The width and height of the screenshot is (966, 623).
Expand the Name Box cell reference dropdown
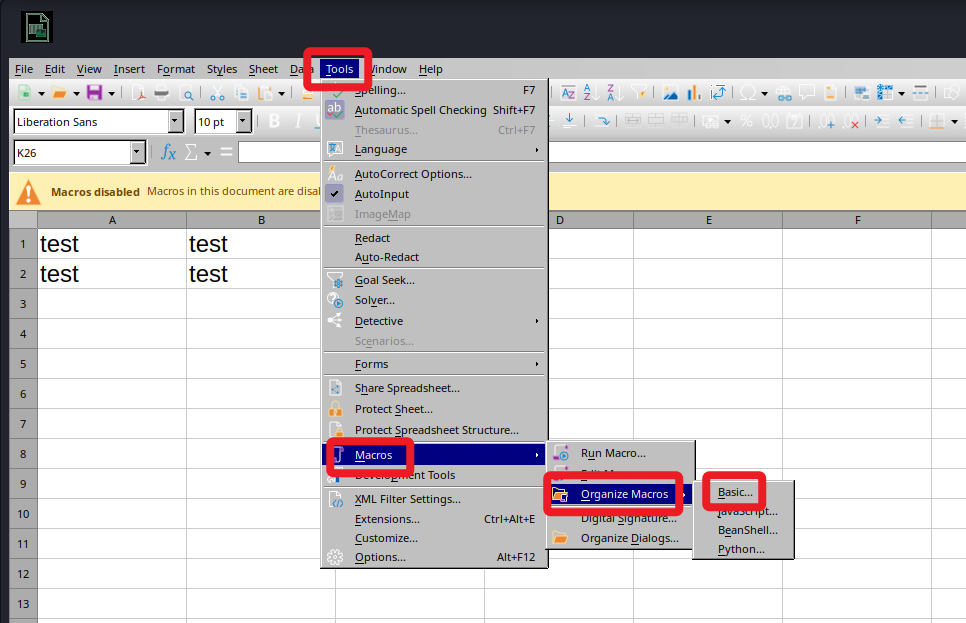pos(138,153)
